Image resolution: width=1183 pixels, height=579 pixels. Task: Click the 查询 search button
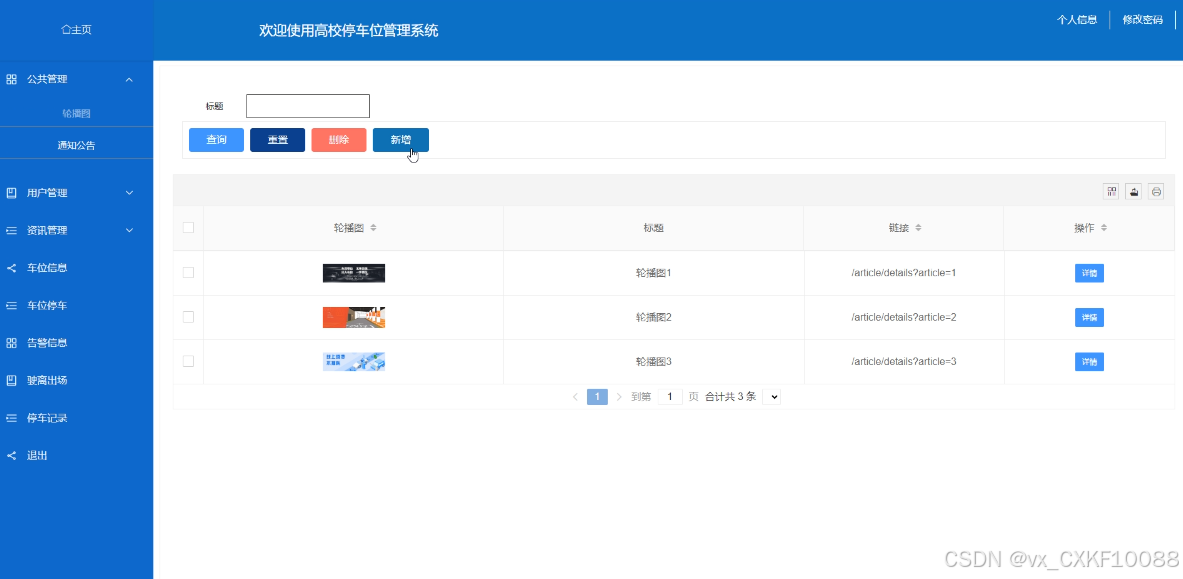click(x=217, y=140)
